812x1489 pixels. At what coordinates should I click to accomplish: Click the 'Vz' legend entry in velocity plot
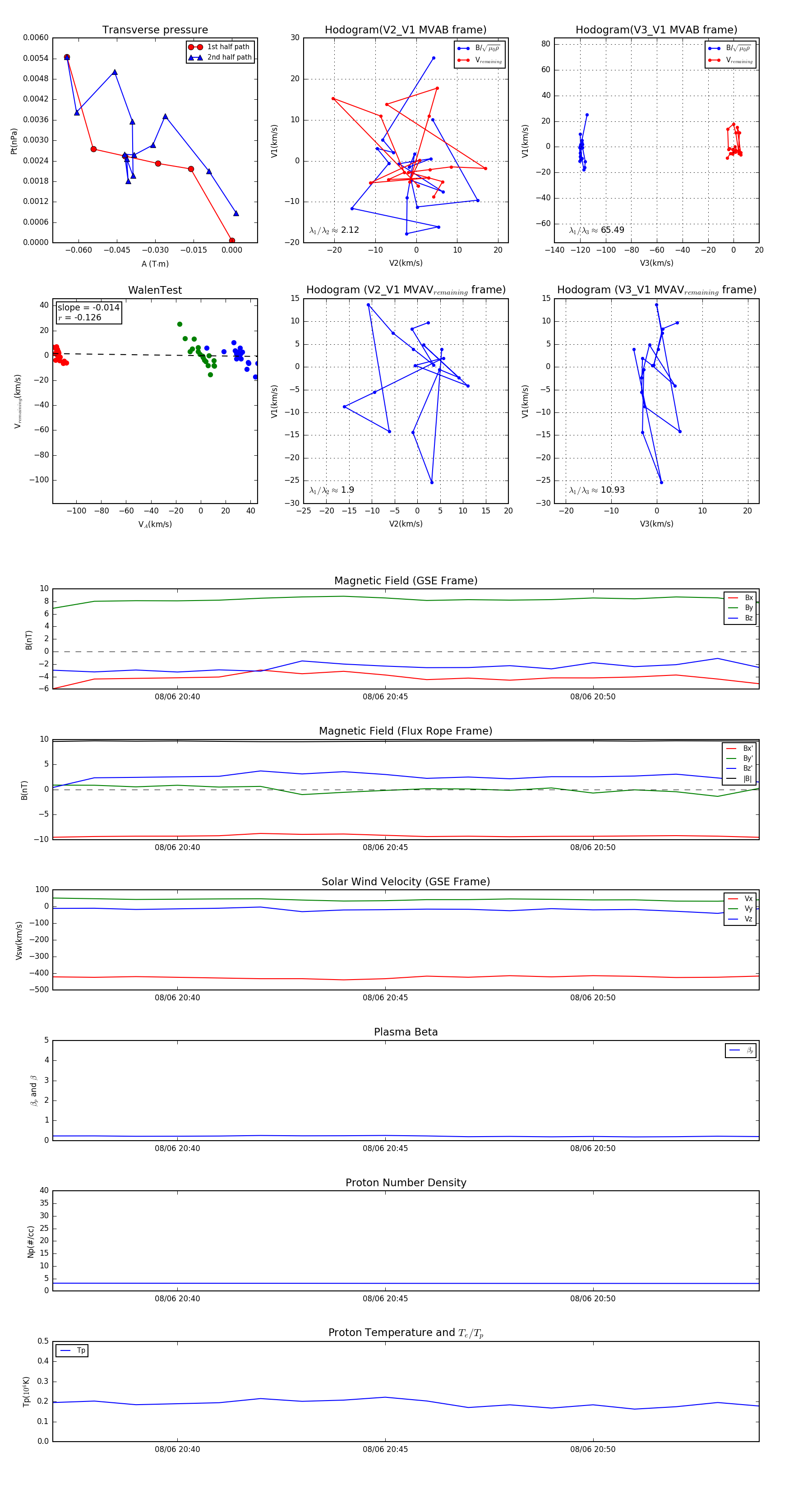pyautogui.click(x=740, y=919)
